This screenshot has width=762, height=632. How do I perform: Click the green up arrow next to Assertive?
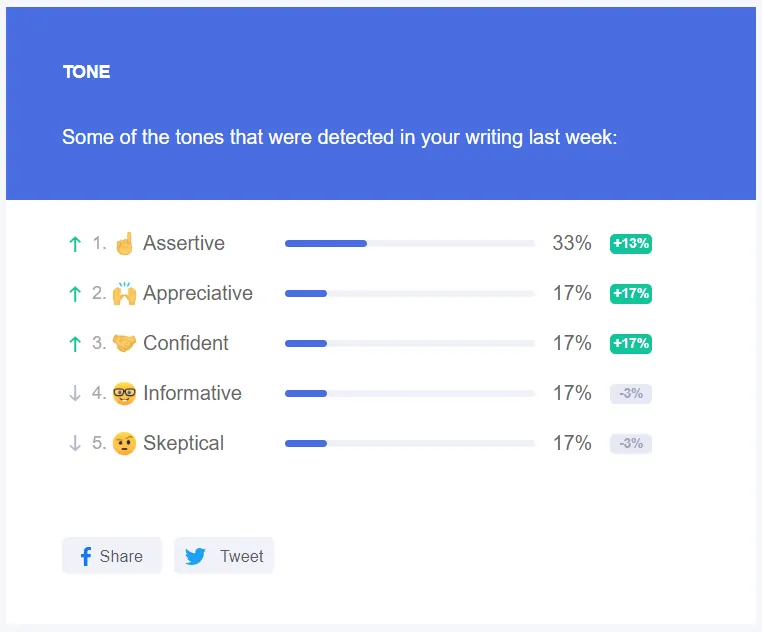coord(75,244)
